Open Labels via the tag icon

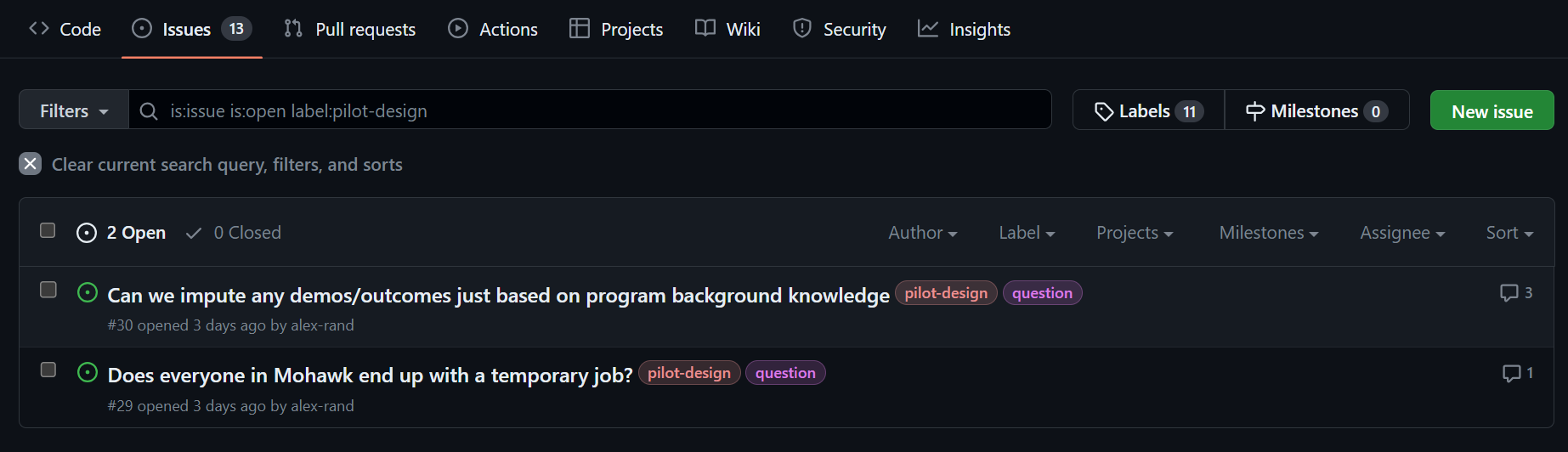click(x=1104, y=111)
